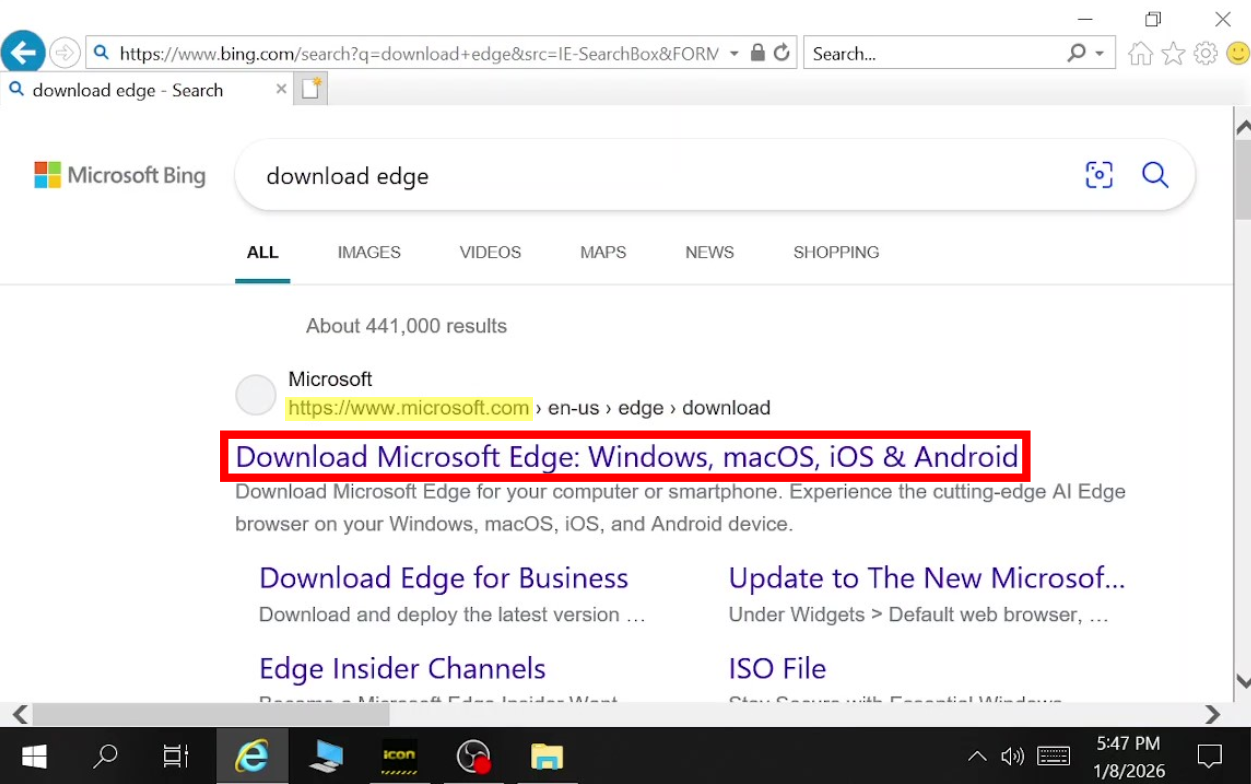The height and width of the screenshot is (784, 1251).
Task: Go to the Home page icon
Action: 1140,54
